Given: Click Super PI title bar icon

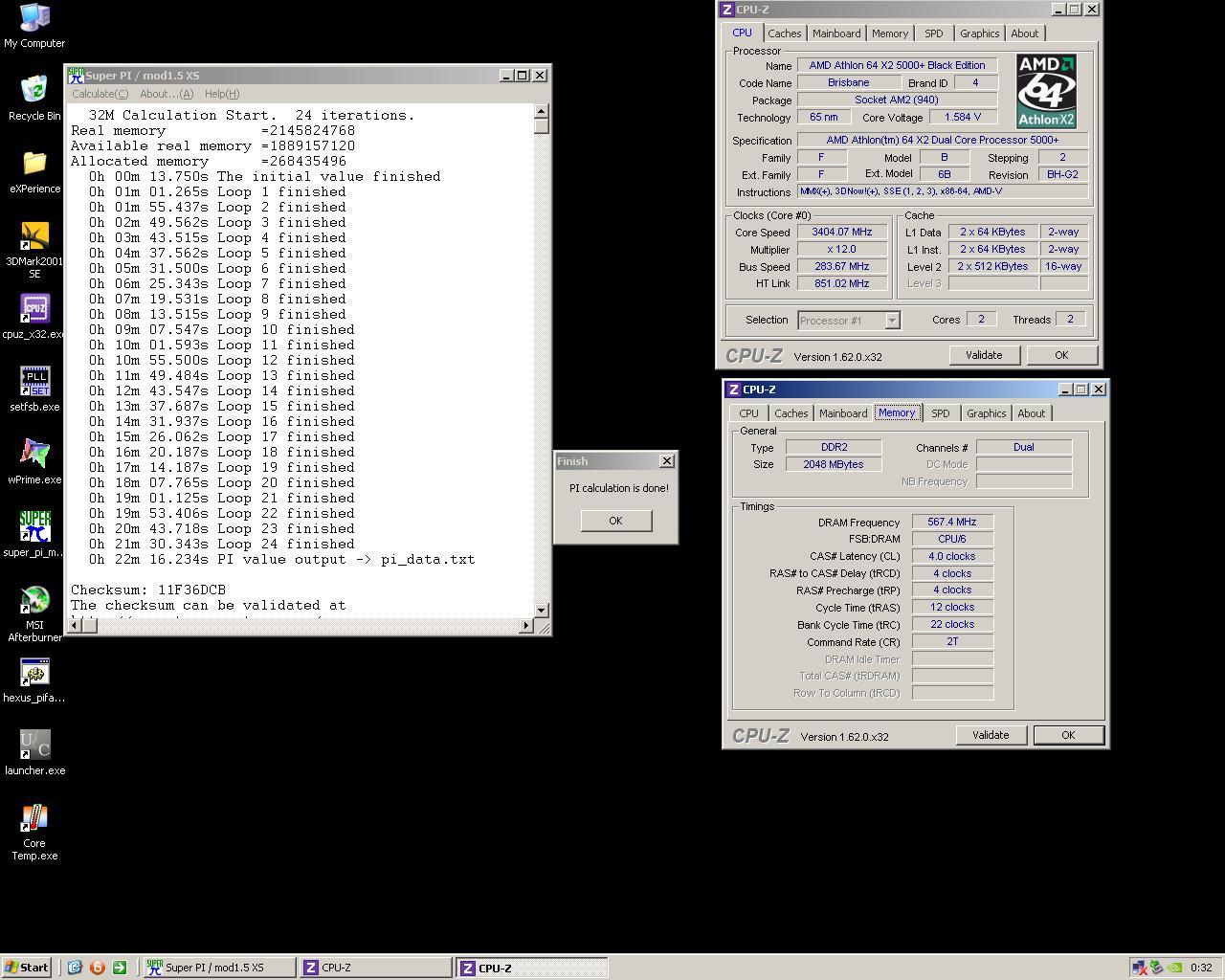Looking at the screenshot, I should tap(76, 75).
